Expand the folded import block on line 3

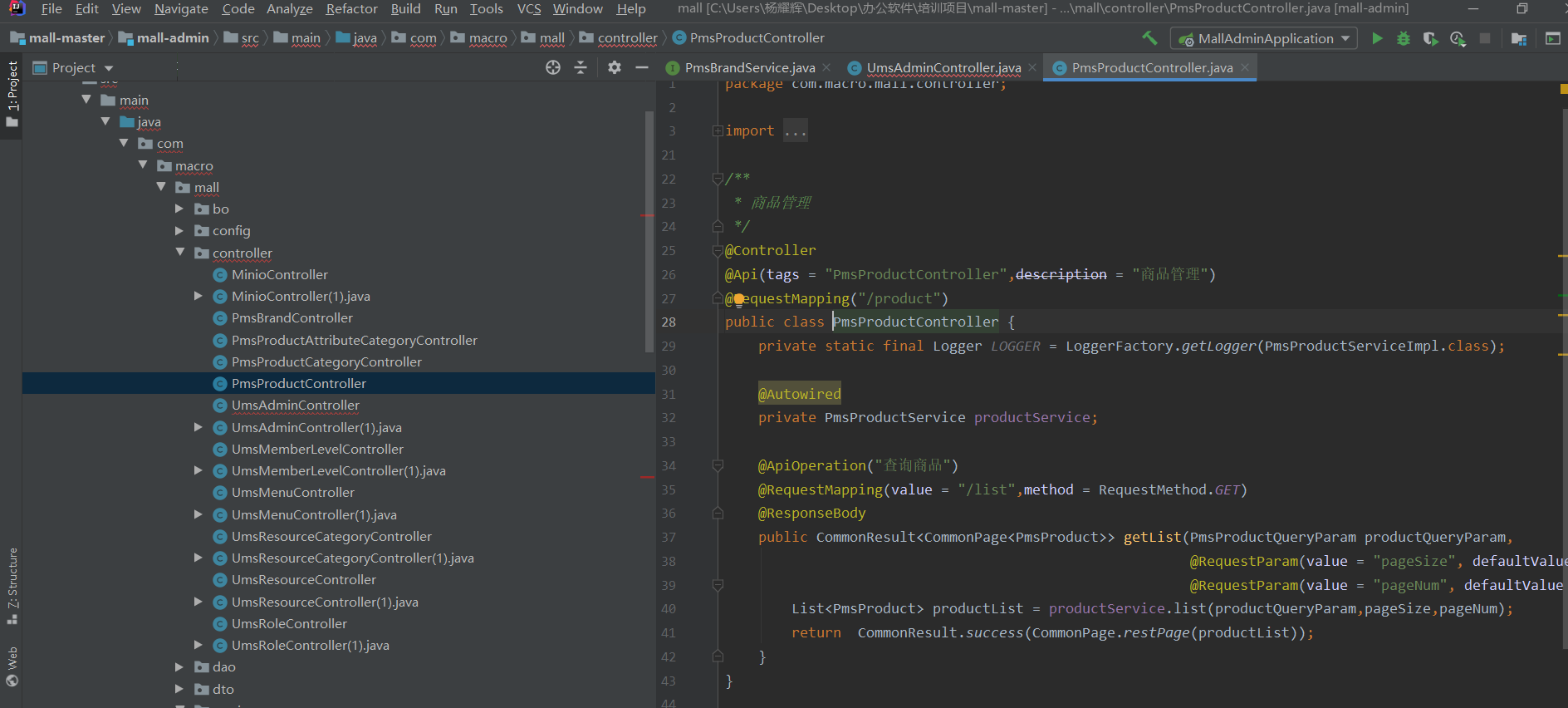click(718, 130)
